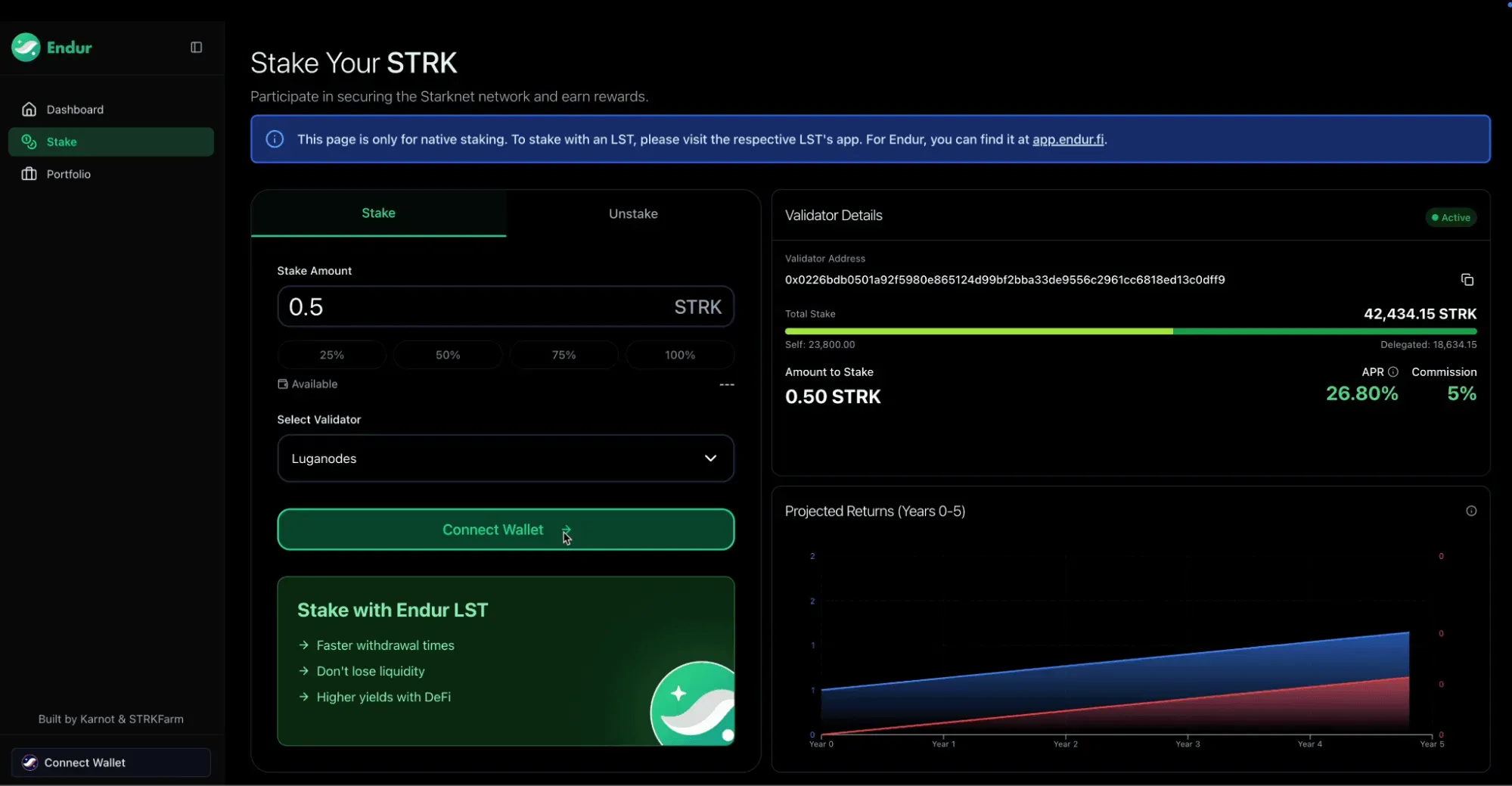Copy the validator address icon
This screenshot has width=1512, height=786.
coord(1467,280)
